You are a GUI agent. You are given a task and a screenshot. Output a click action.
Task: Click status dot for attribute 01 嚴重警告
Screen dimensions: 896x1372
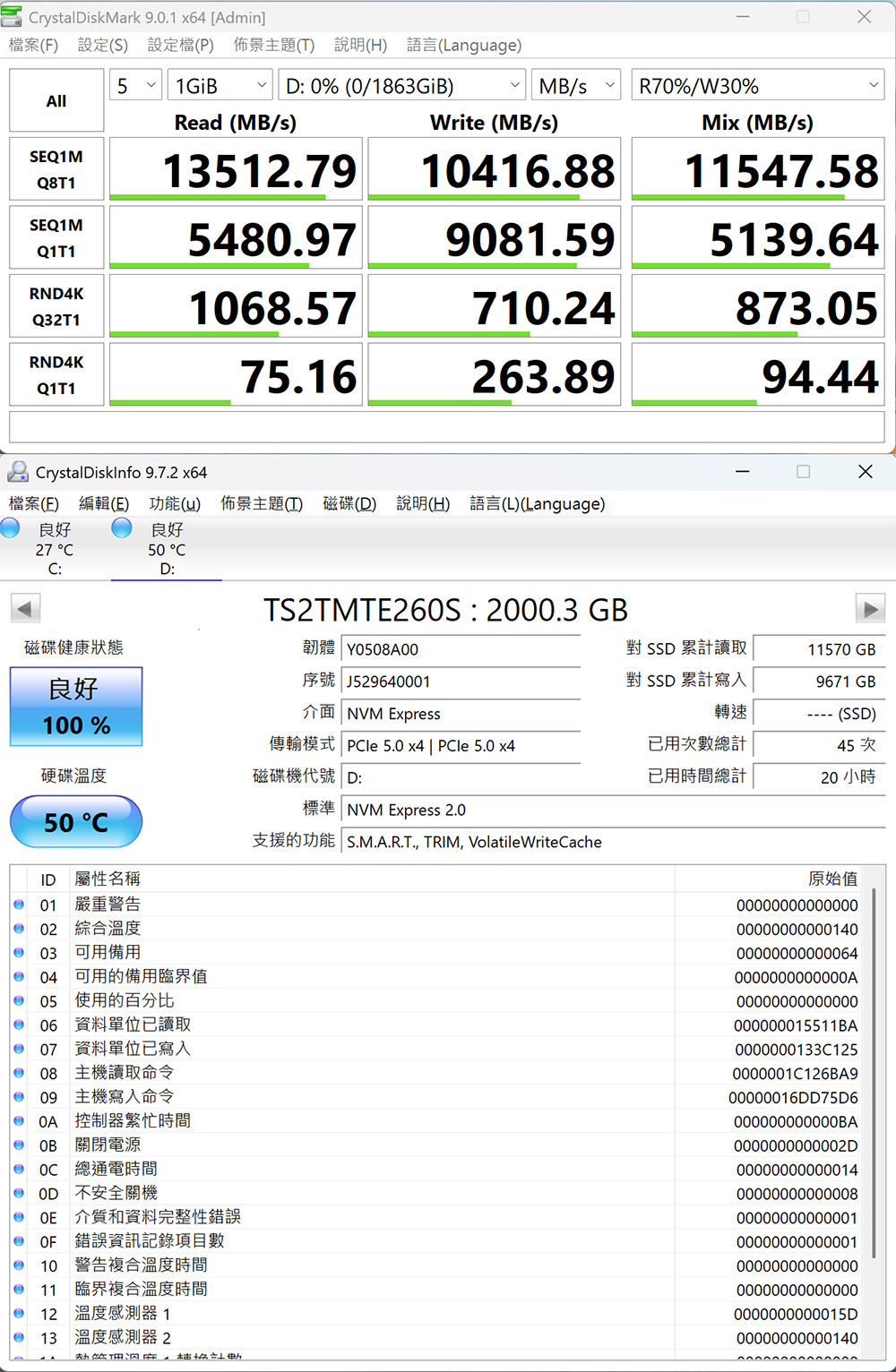(x=19, y=905)
